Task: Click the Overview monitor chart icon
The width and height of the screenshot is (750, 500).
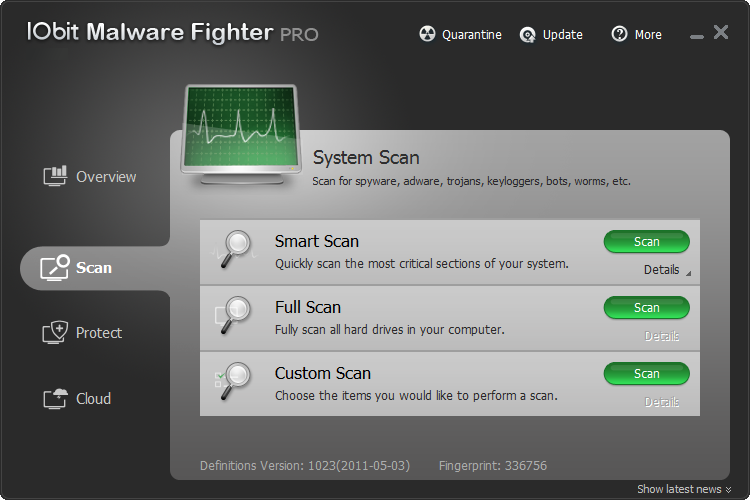Action: (x=55, y=177)
